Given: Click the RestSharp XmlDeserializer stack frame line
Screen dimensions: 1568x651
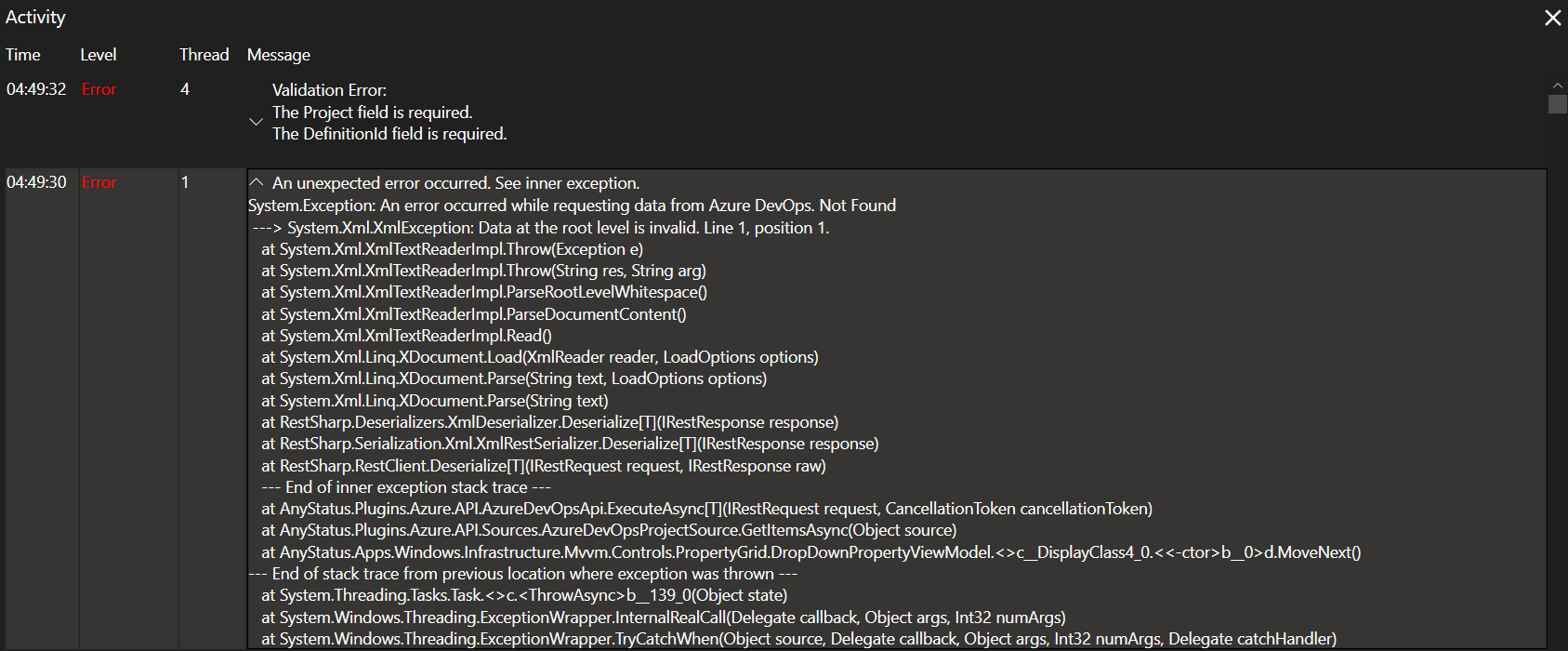Looking at the screenshot, I should (552, 421).
